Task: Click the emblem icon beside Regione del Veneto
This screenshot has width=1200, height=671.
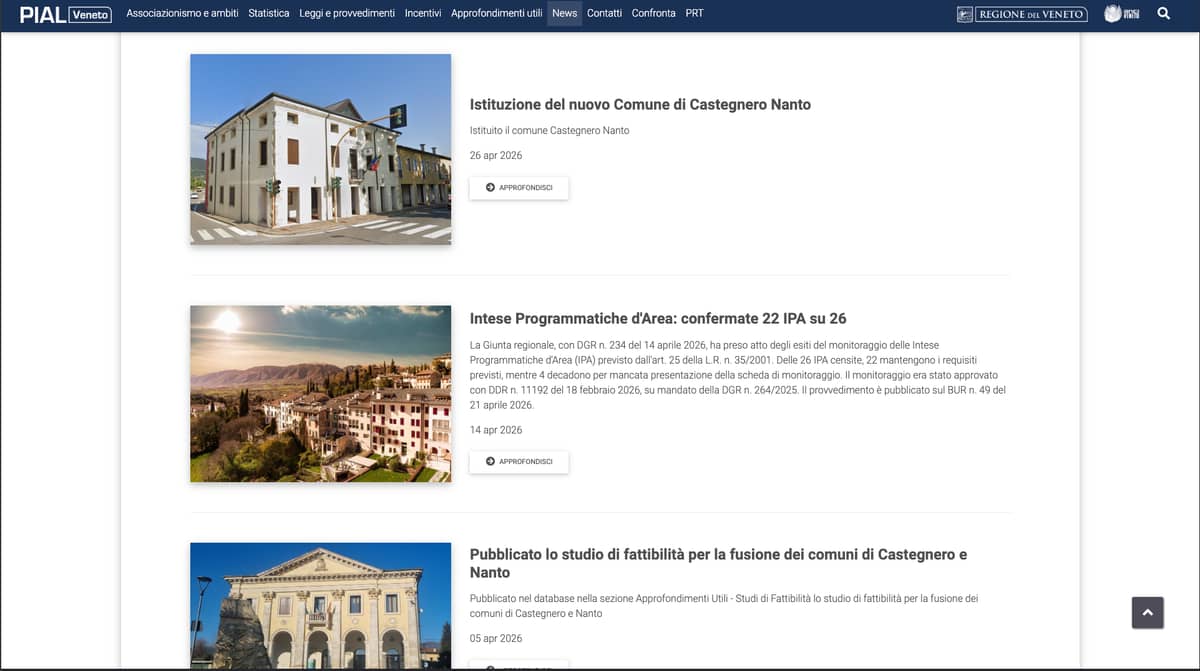Action: 1122,14
